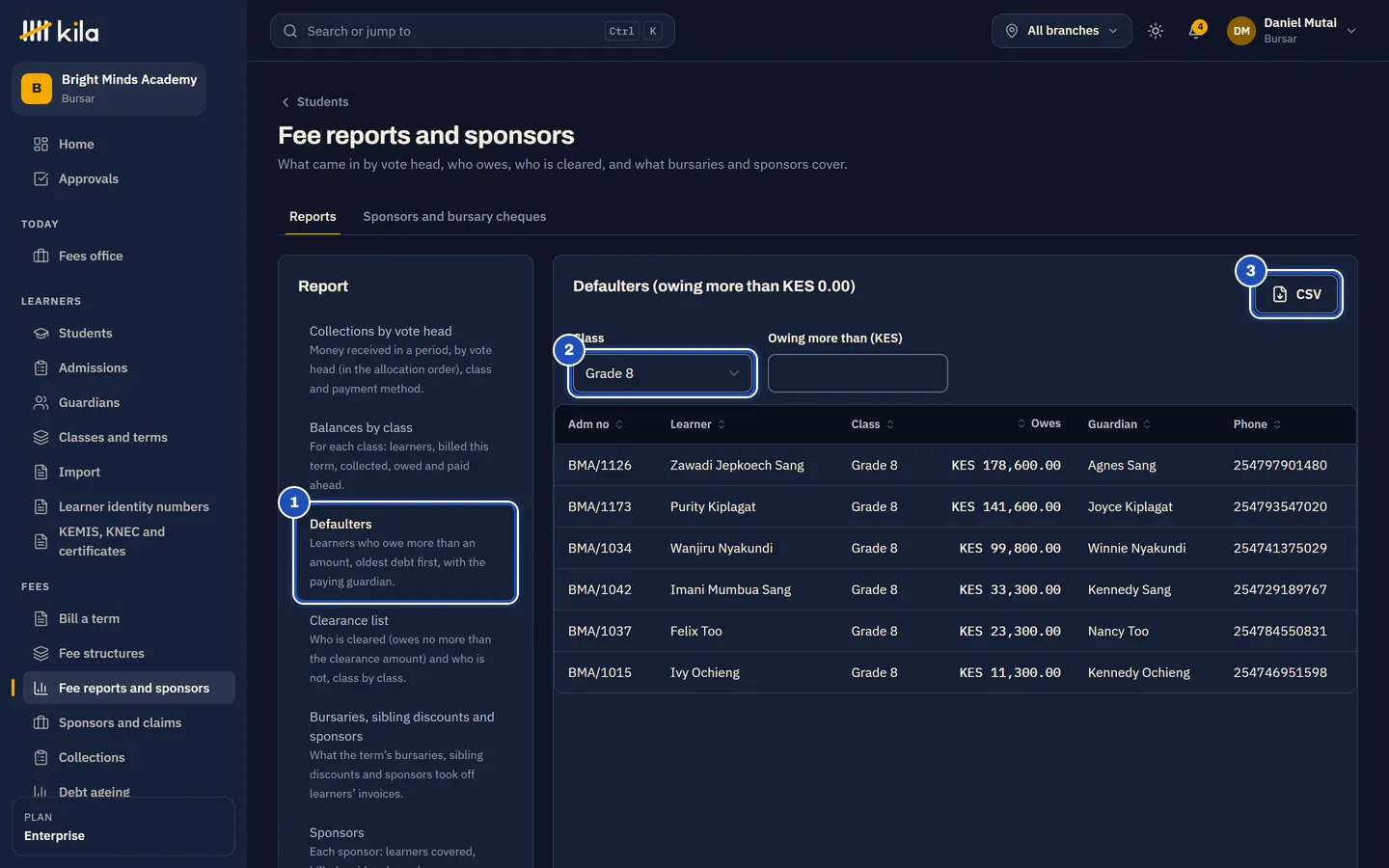
Task: Click the Fees office icon
Action: (41, 256)
